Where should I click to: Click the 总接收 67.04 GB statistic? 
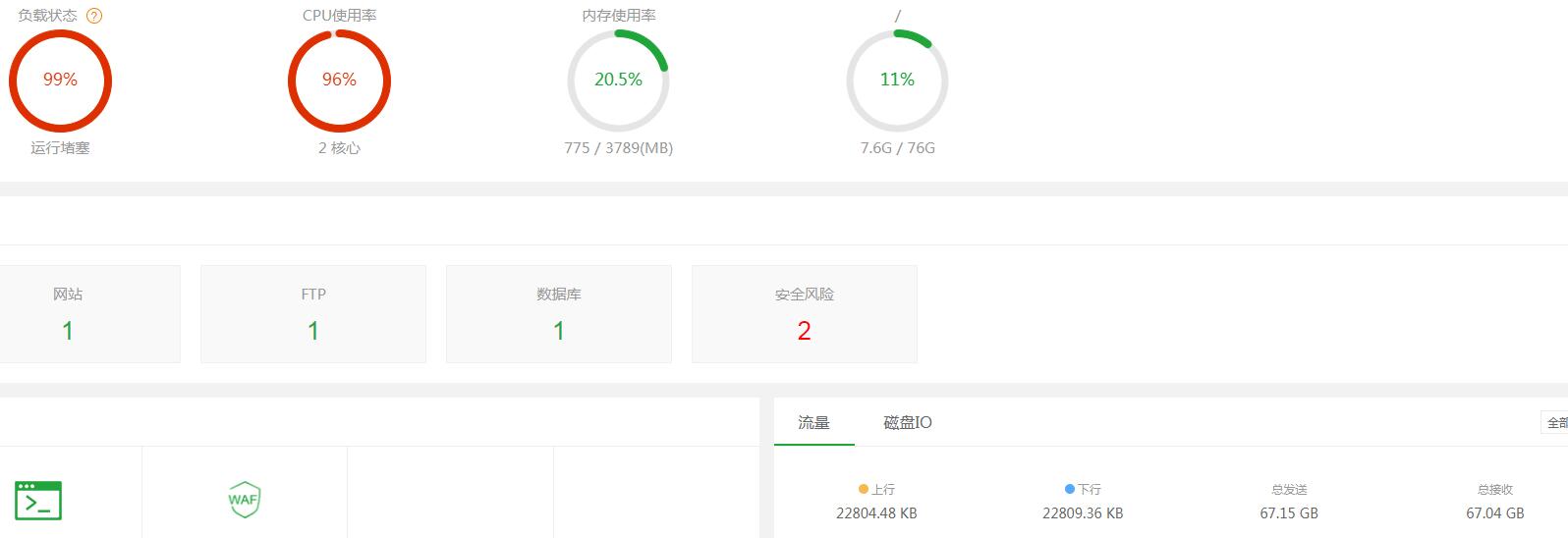pos(1495,501)
